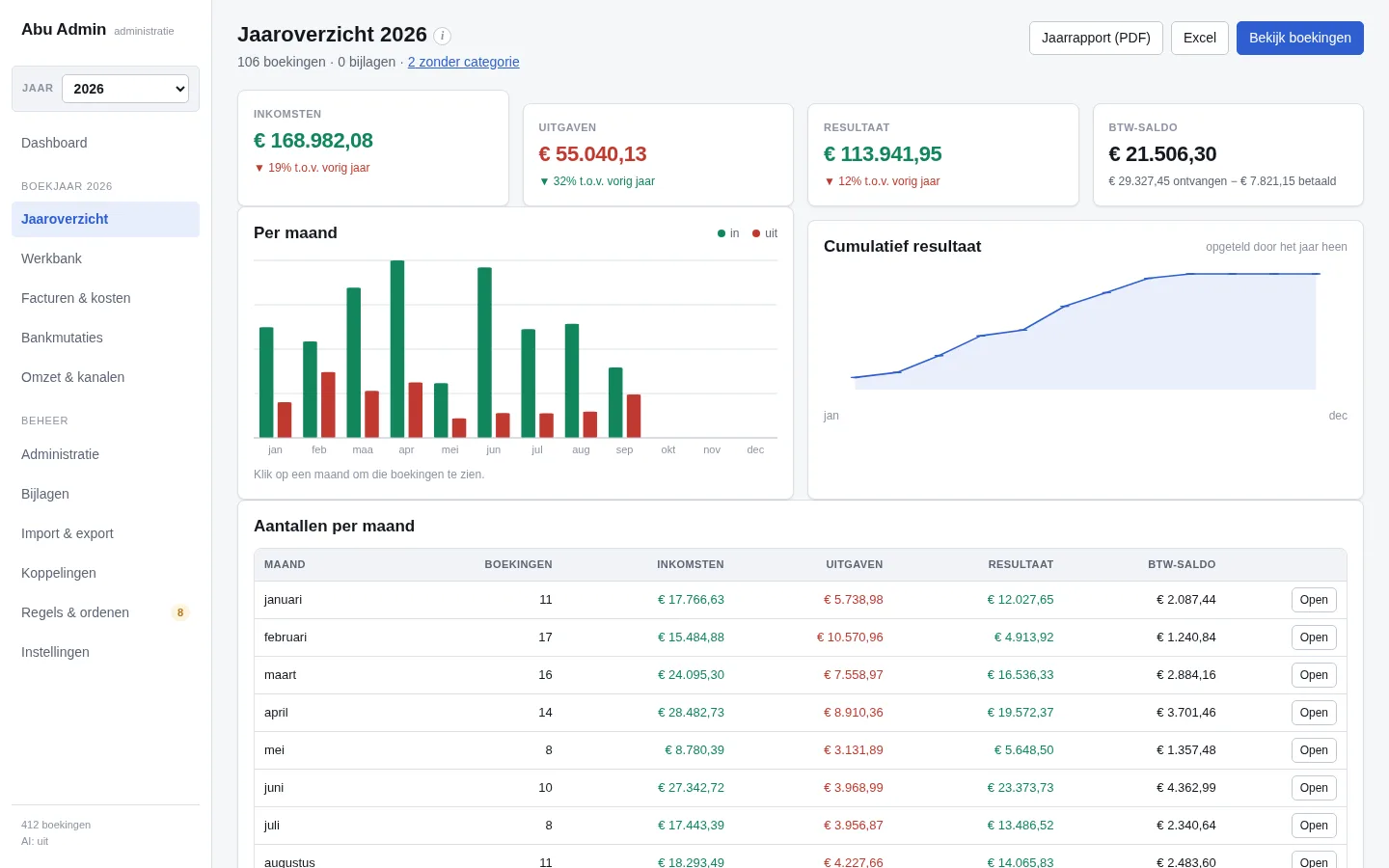This screenshot has width=1389, height=868.
Task: Click the badge 8 next to Regels & ordenen
Action: point(180,612)
